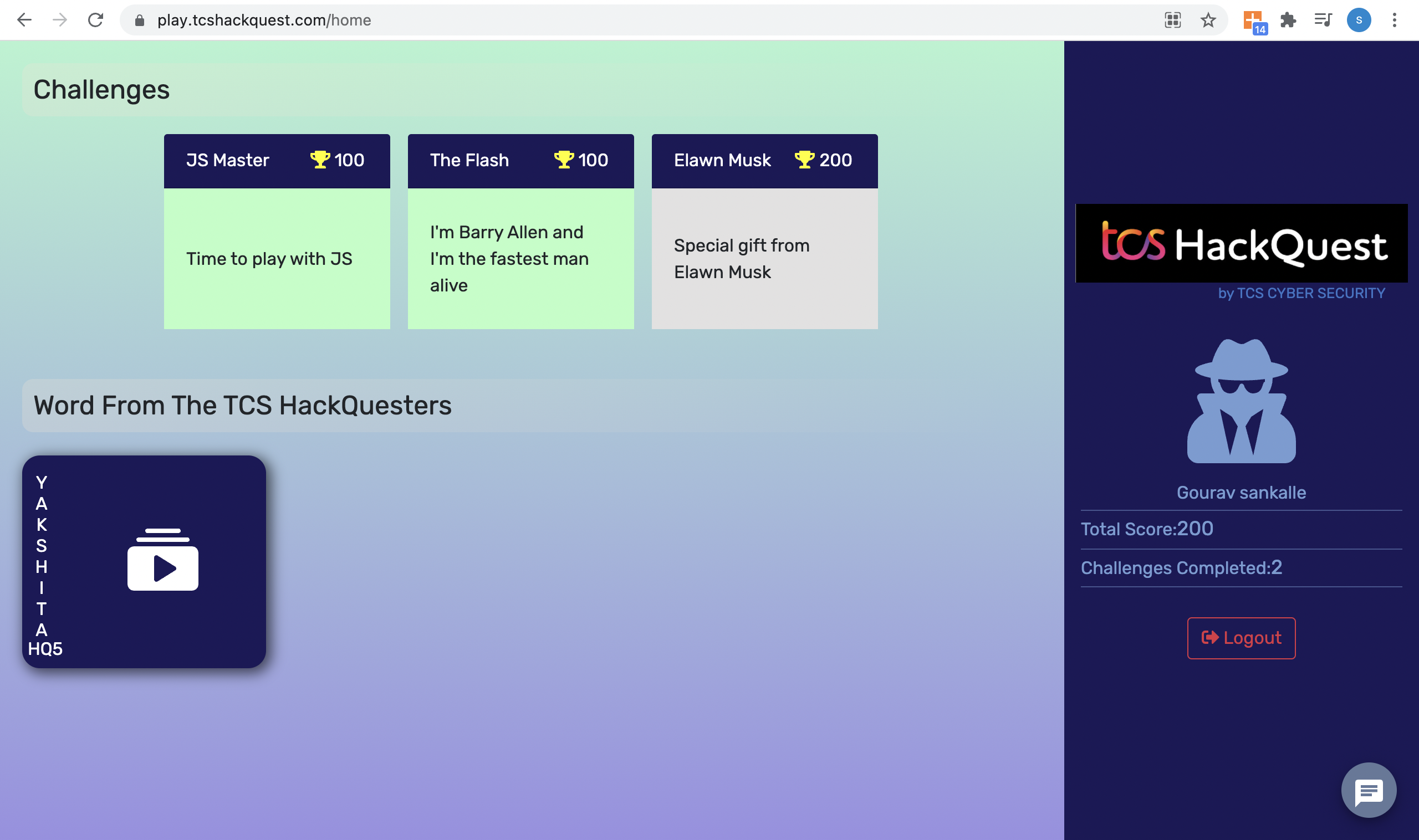This screenshot has height=840, width=1419.
Task: Click the Logout button
Action: pyautogui.click(x=1241, y=638)
